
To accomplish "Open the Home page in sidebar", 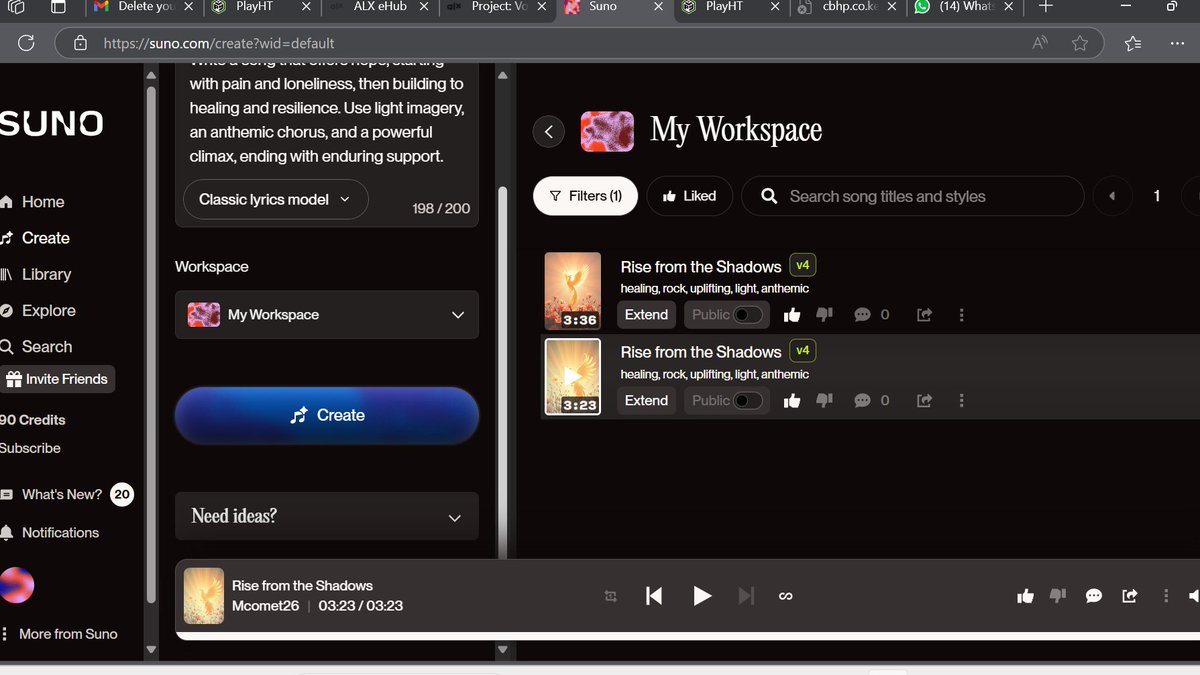I will pyautogui.click(x=33, y=202).
